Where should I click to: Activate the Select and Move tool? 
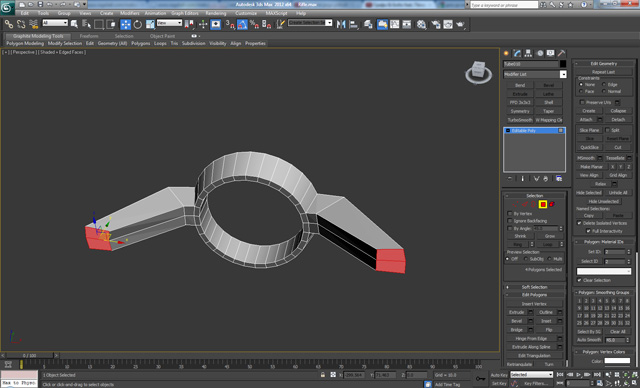(x=126, y=24)
